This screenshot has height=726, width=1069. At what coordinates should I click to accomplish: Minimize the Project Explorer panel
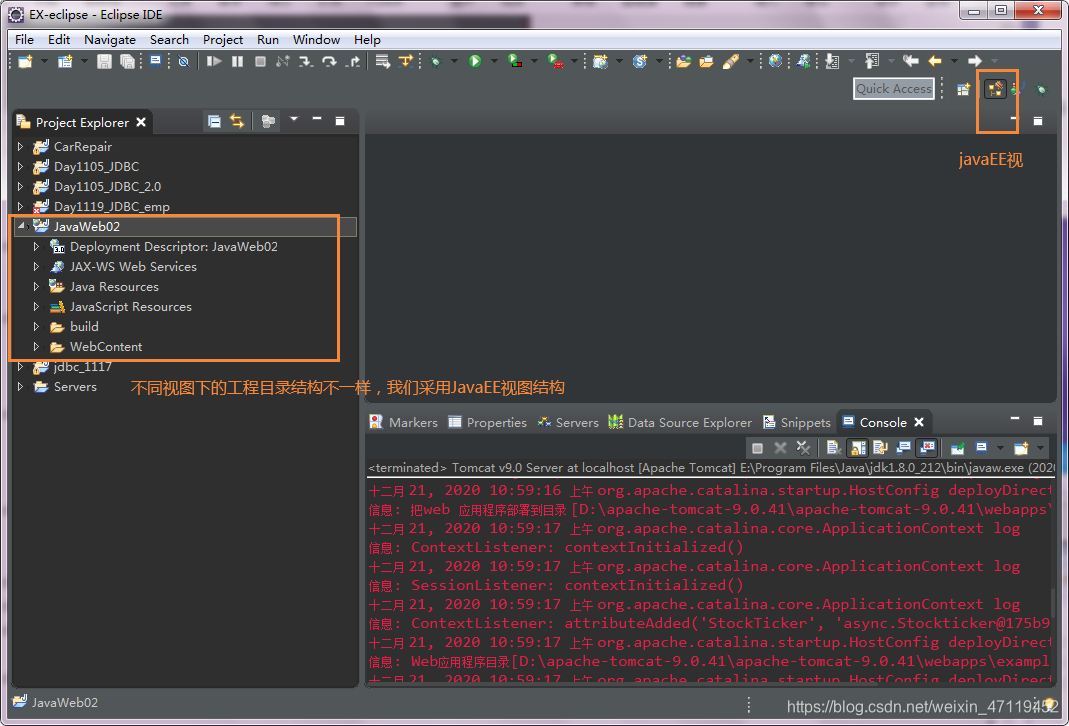[x=317, y=120]
